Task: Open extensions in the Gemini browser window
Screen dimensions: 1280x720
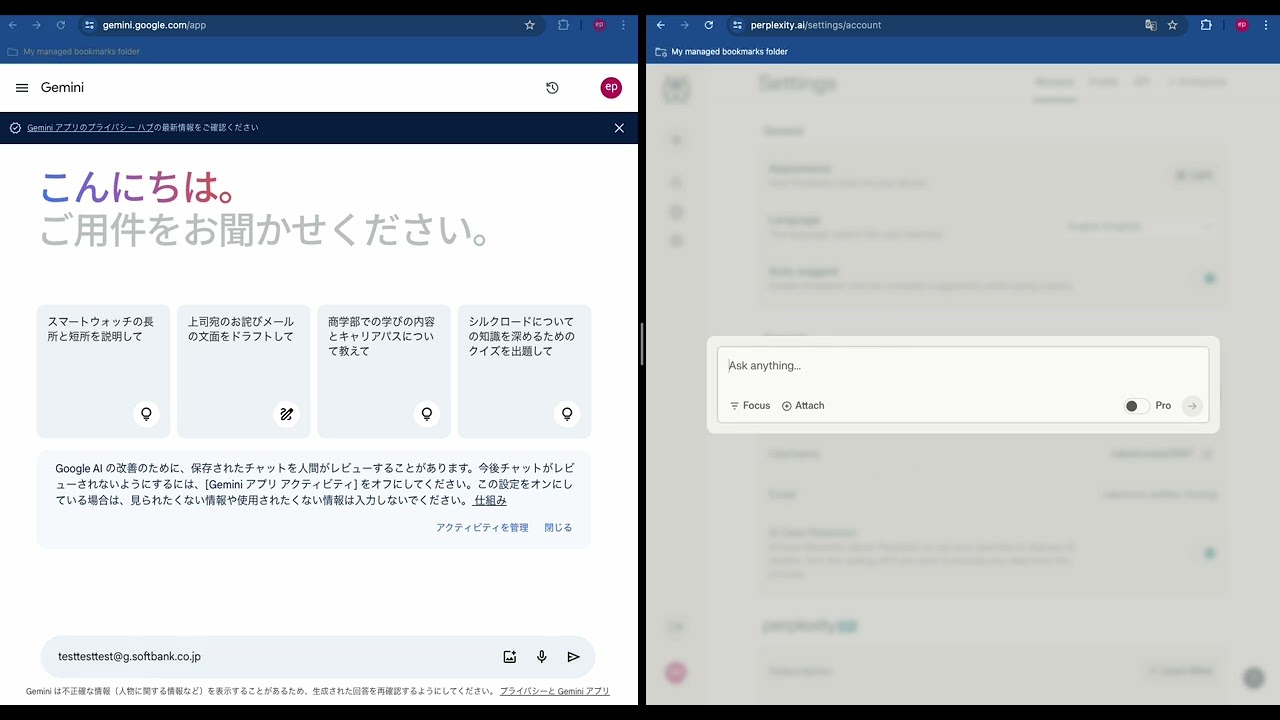Action: point(564,25)
